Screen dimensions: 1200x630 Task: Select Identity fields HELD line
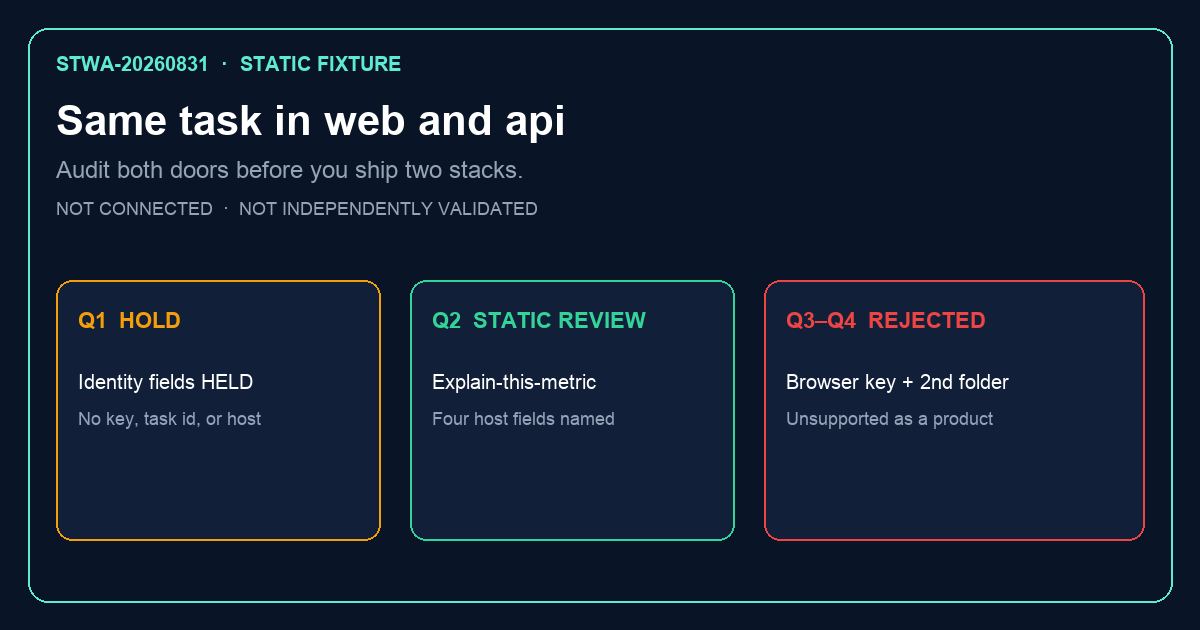165,382
